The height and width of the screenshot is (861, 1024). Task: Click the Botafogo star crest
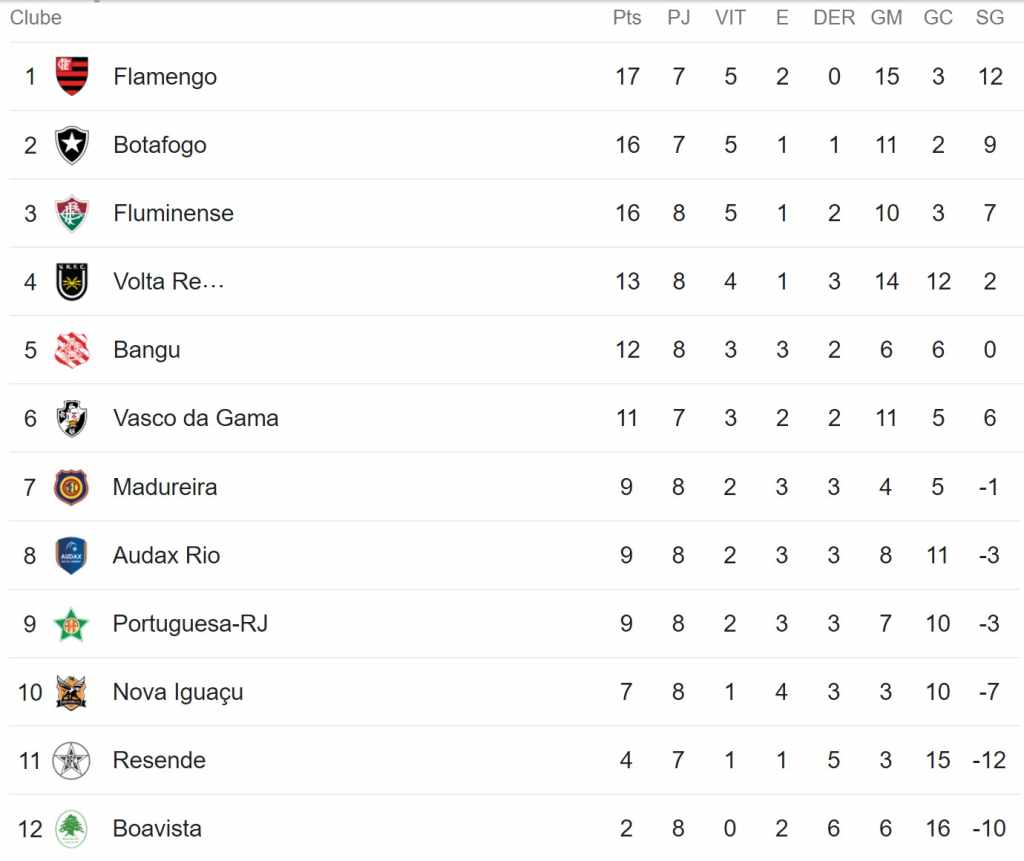tap(72, 144)
